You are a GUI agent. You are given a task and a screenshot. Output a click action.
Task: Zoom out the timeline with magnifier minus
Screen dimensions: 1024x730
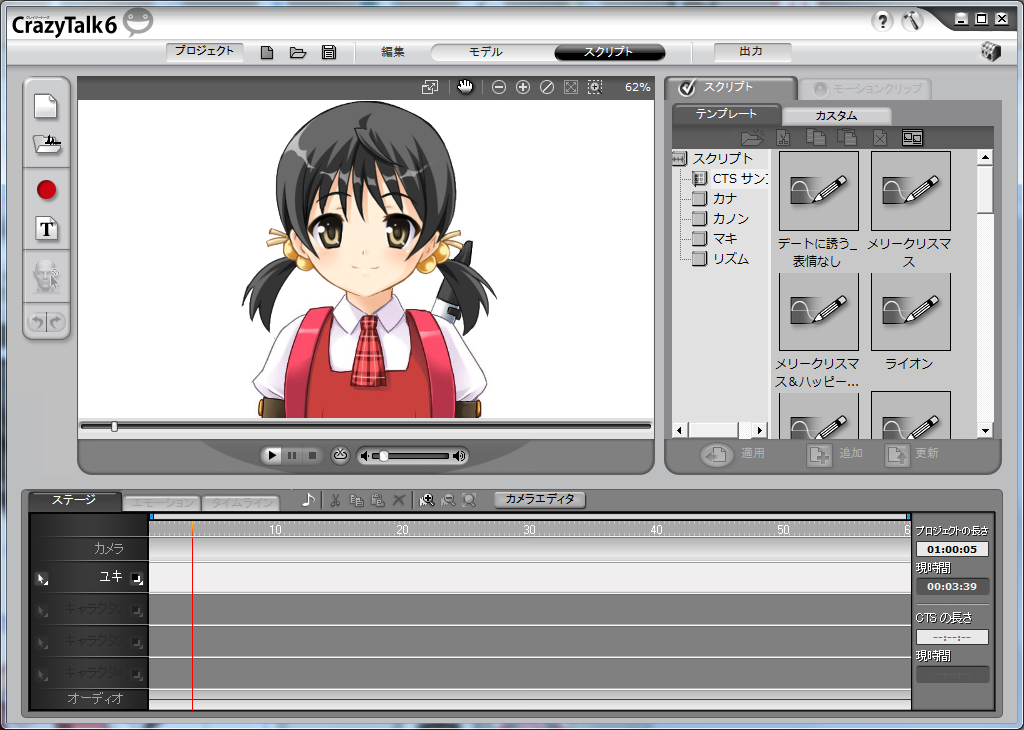pos(447,500)
